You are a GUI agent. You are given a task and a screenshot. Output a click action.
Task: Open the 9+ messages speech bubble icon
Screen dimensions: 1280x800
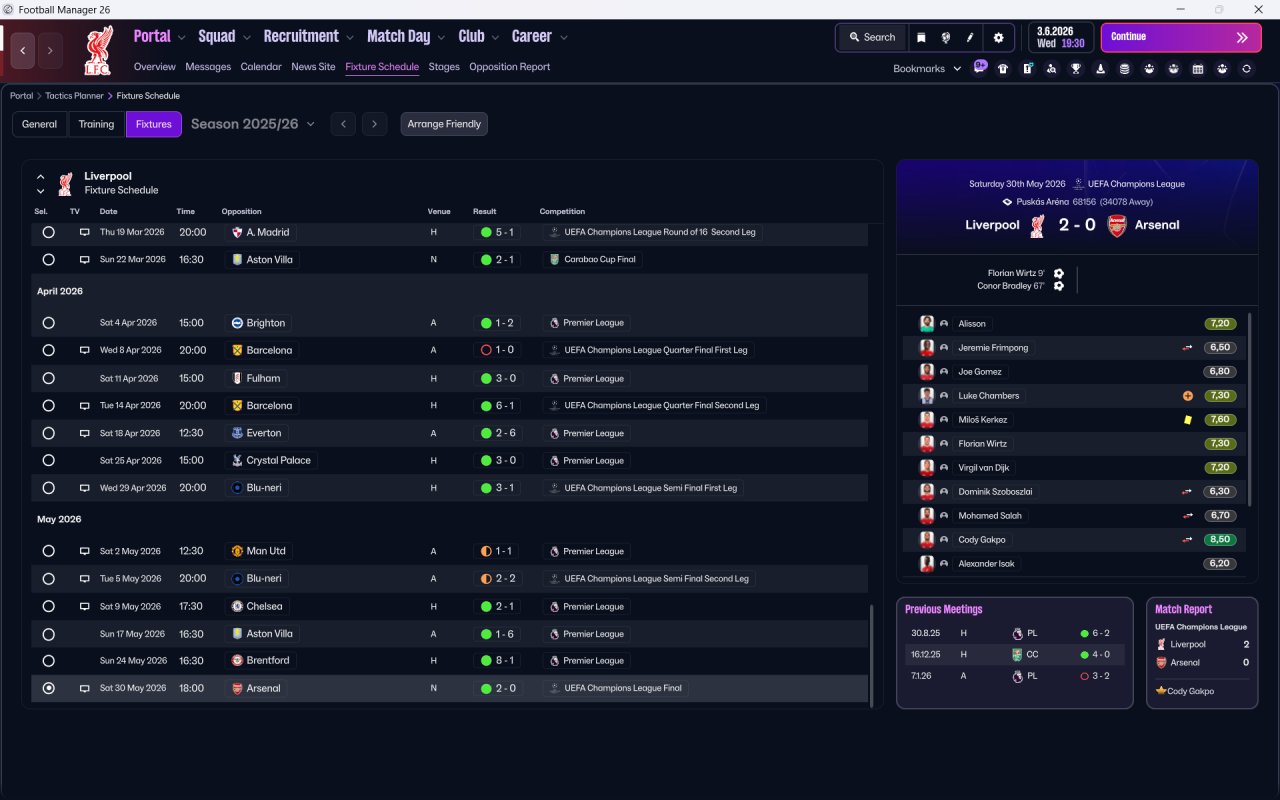coord(980,68)
